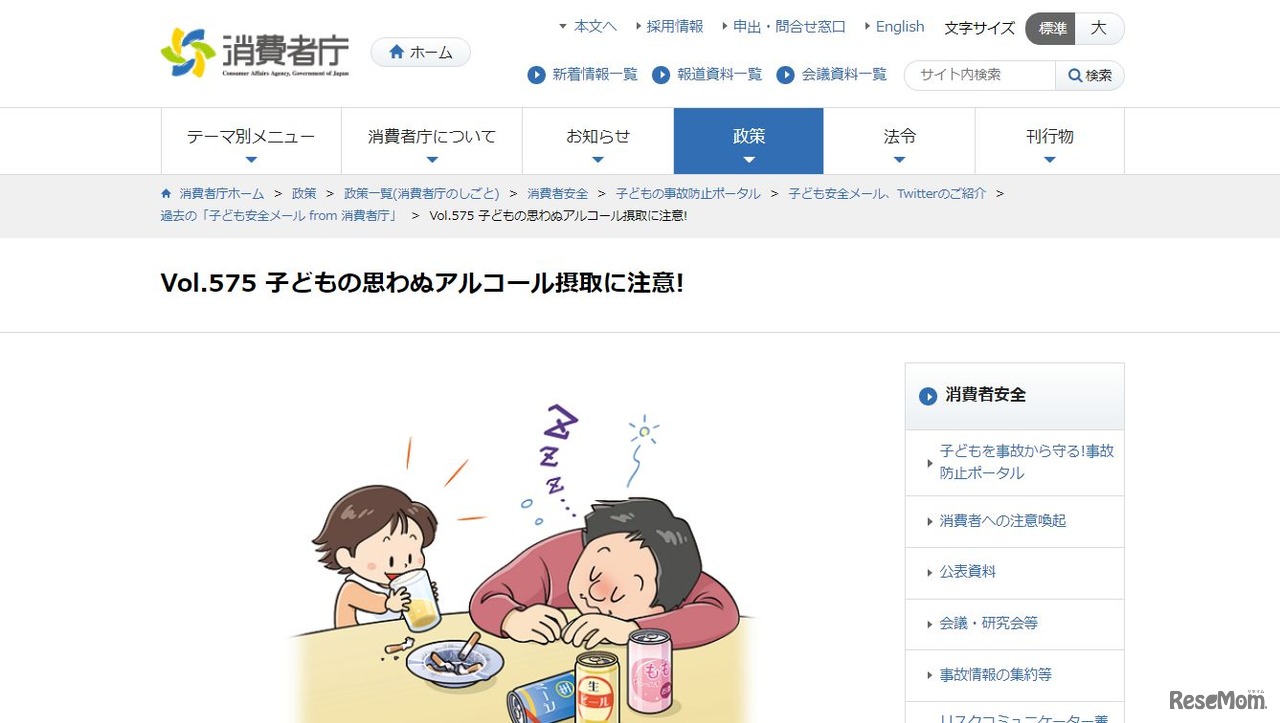Open 報道資料一覧 via its arrow icon

pos(661,75)
